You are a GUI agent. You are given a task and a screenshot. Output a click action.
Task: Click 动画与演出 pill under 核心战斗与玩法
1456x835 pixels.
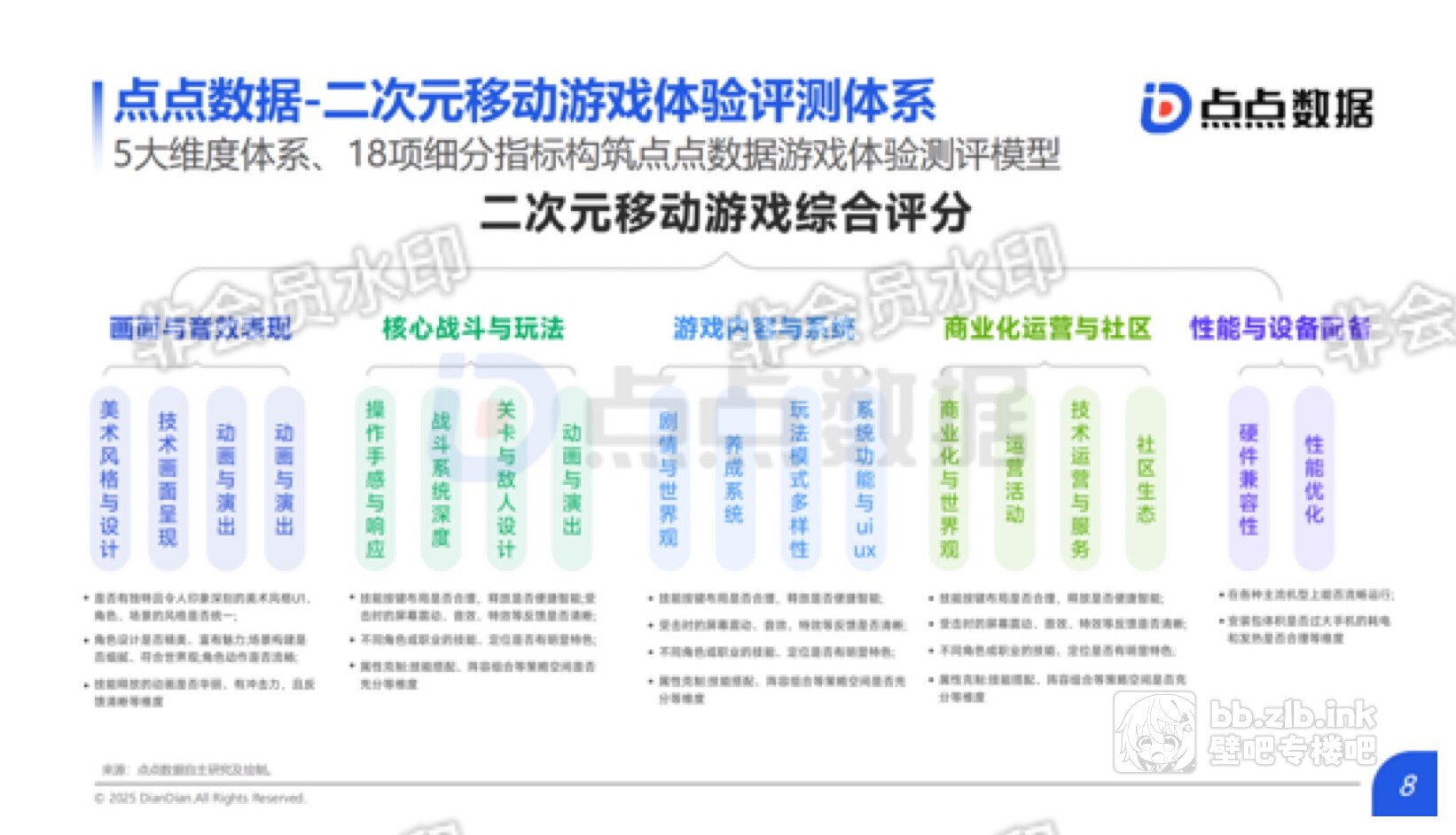(571, 479)
